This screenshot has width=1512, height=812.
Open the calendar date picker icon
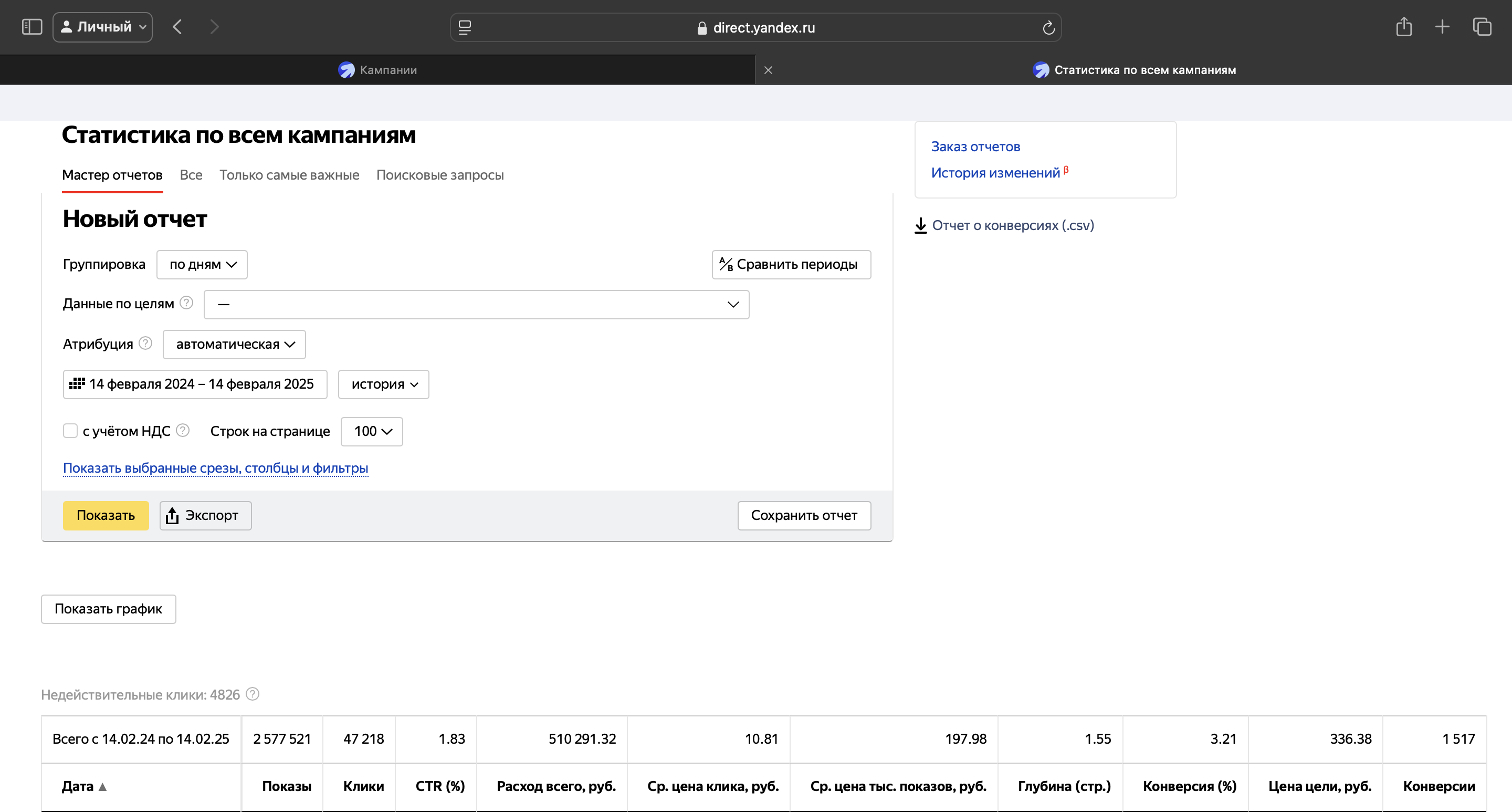(78, 384)
